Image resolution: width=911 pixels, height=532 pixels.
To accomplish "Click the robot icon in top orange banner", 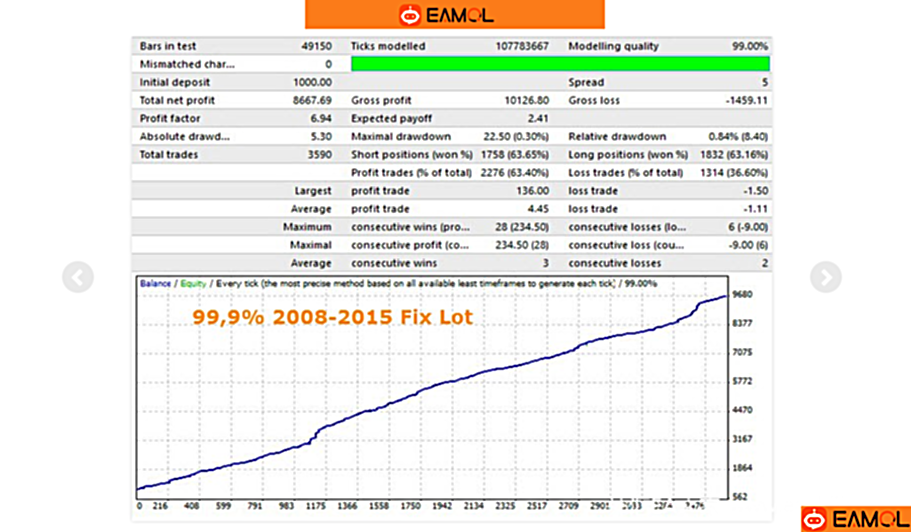I will pyautogui.click(x=410, y=14).
